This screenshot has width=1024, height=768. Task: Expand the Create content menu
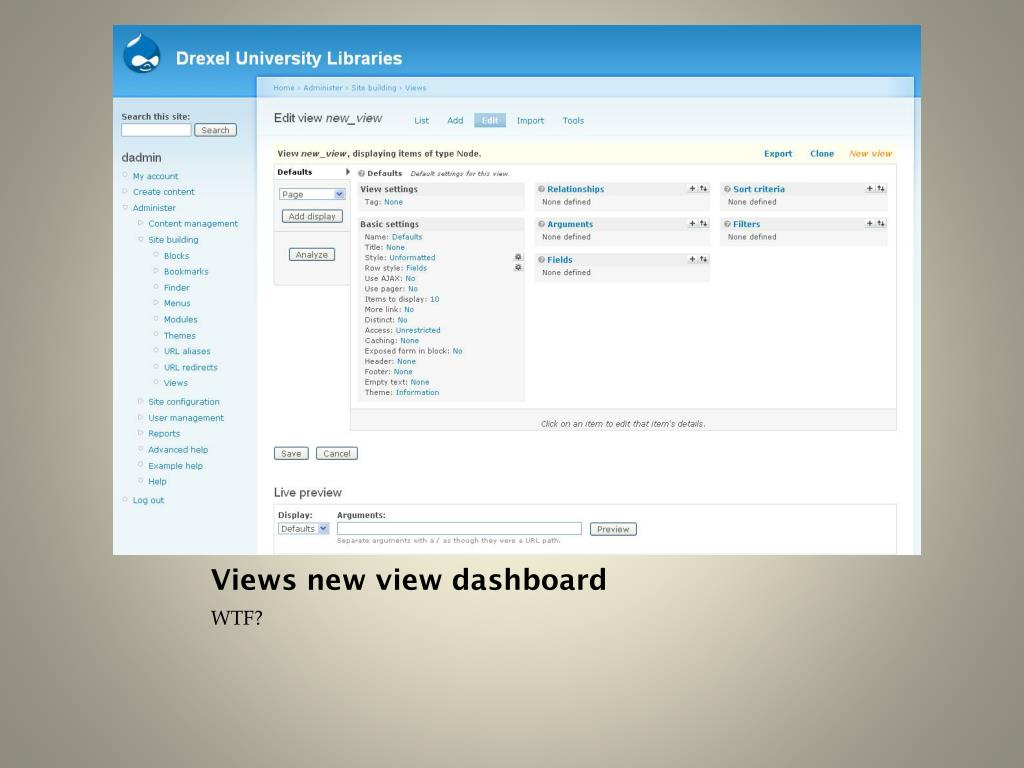[x=125, y=191]
